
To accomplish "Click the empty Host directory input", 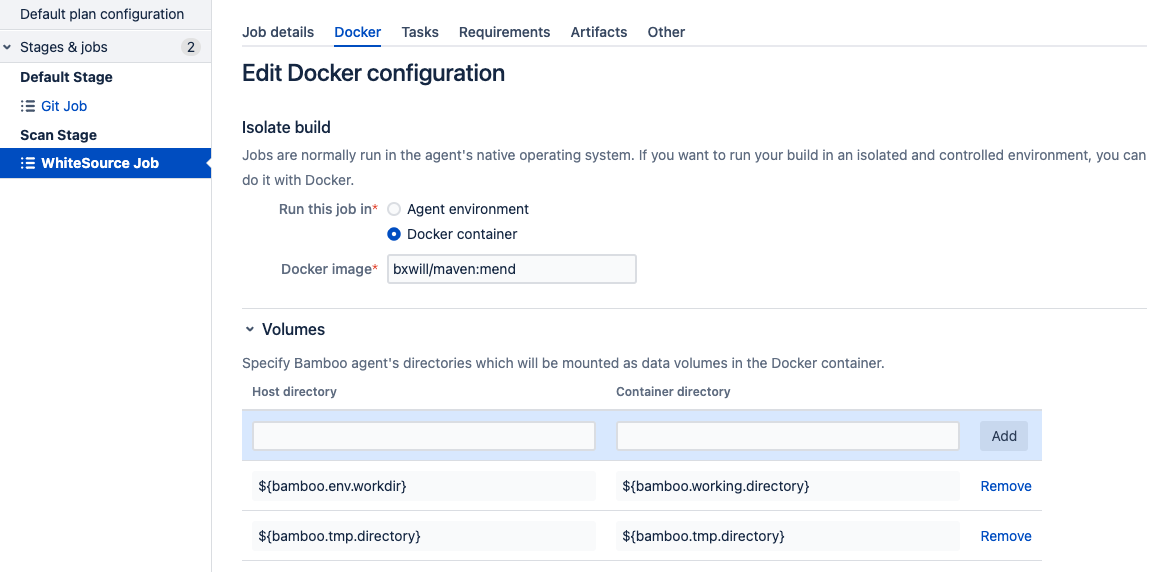I will [424, 436].
